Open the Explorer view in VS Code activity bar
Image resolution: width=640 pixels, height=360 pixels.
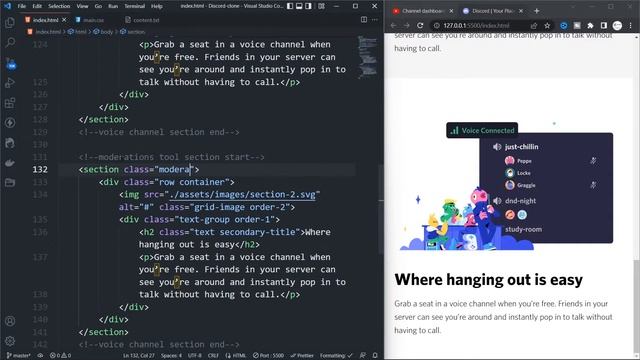click(x=10, y=22)
